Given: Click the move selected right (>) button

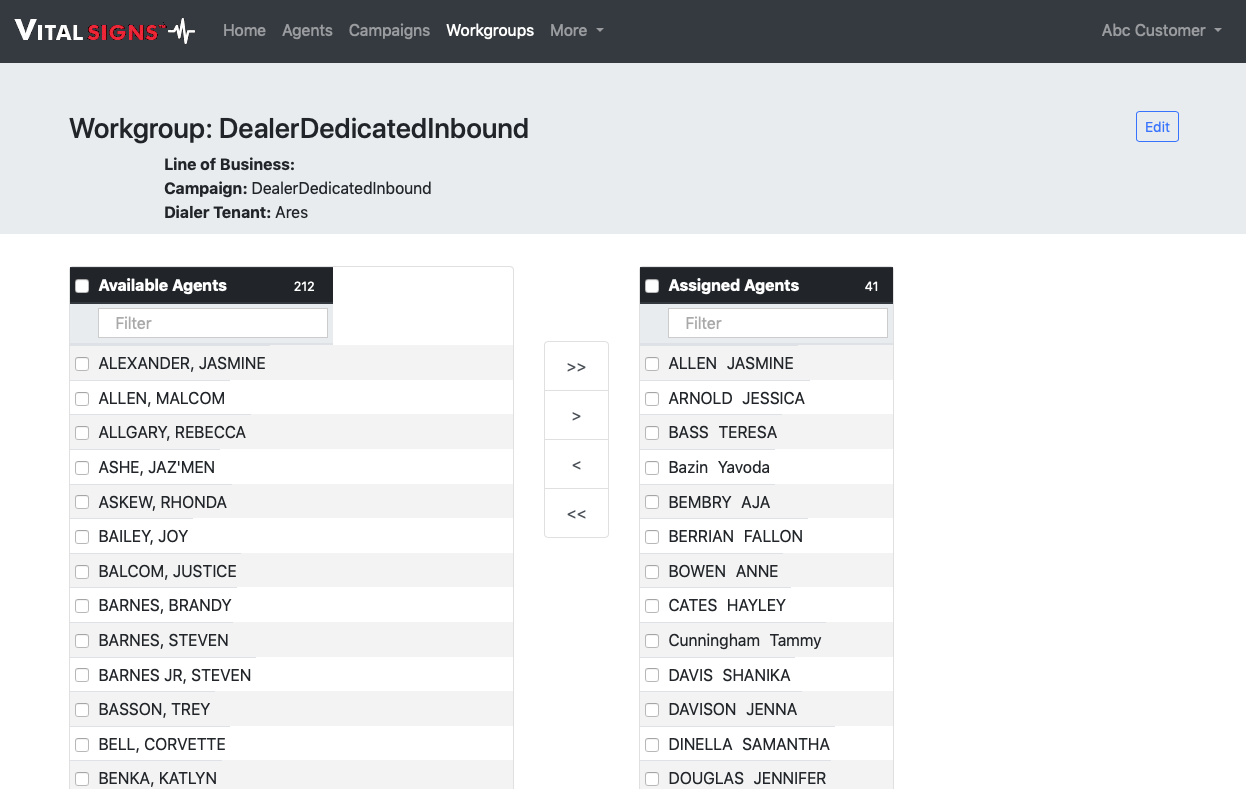Looking at the screenshot, I should (576, 416).
